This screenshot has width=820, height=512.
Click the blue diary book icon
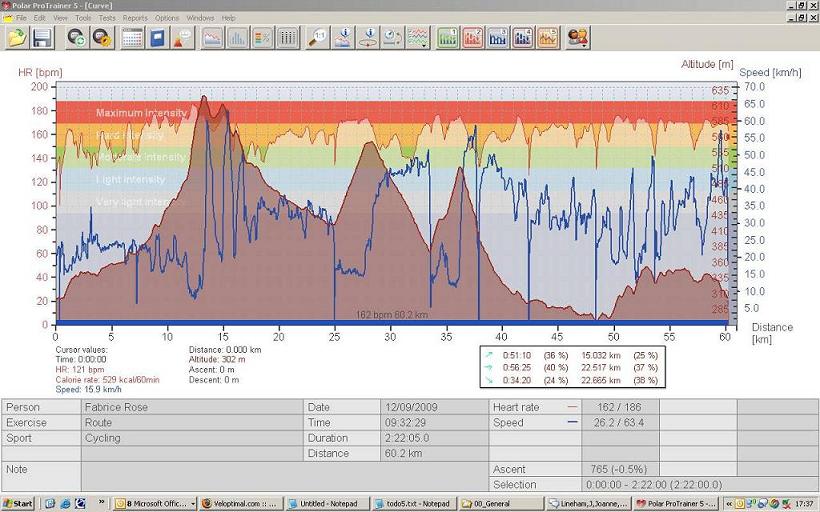tap(157, 38)
